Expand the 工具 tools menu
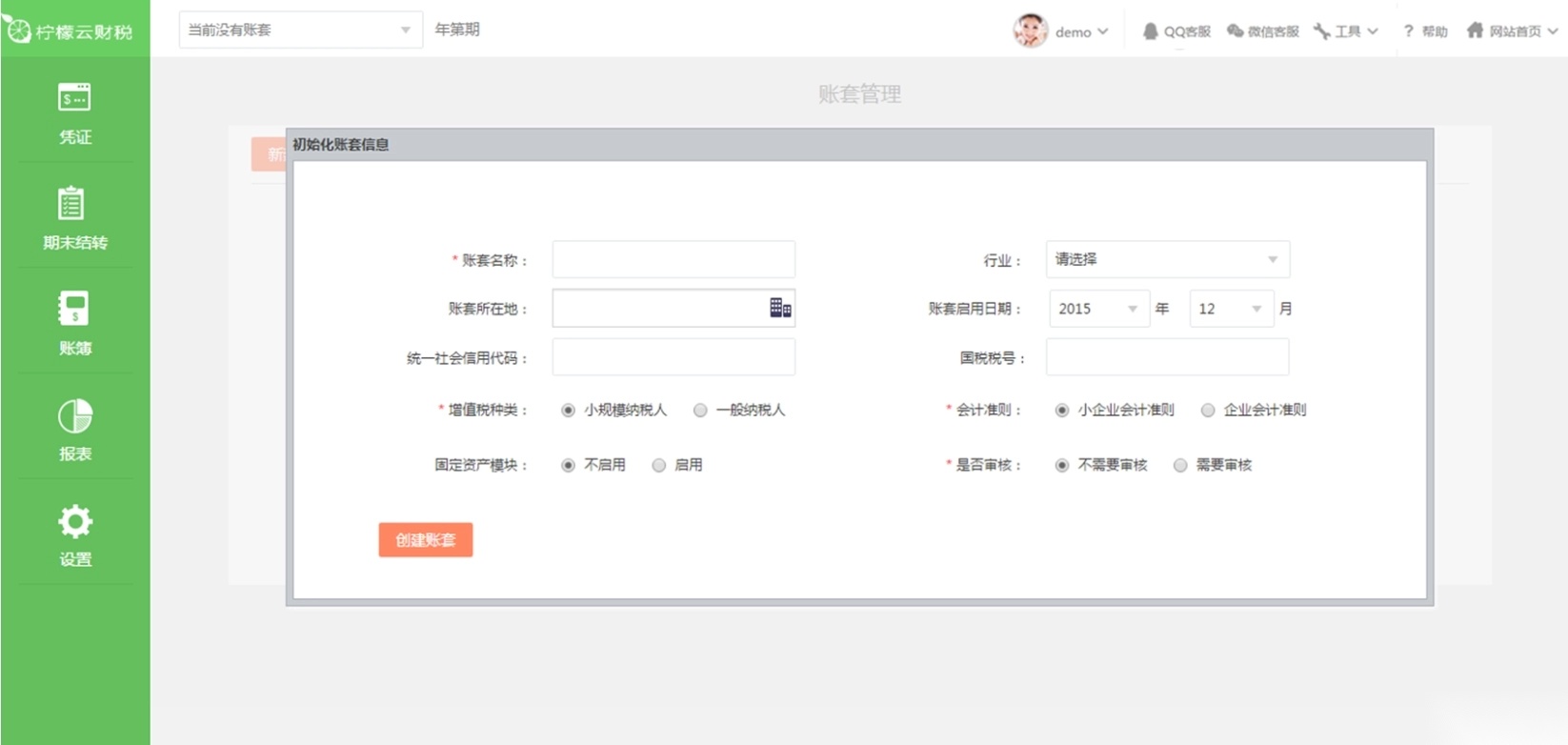This screenshot has height=745, width=1568. [1373, 31]
